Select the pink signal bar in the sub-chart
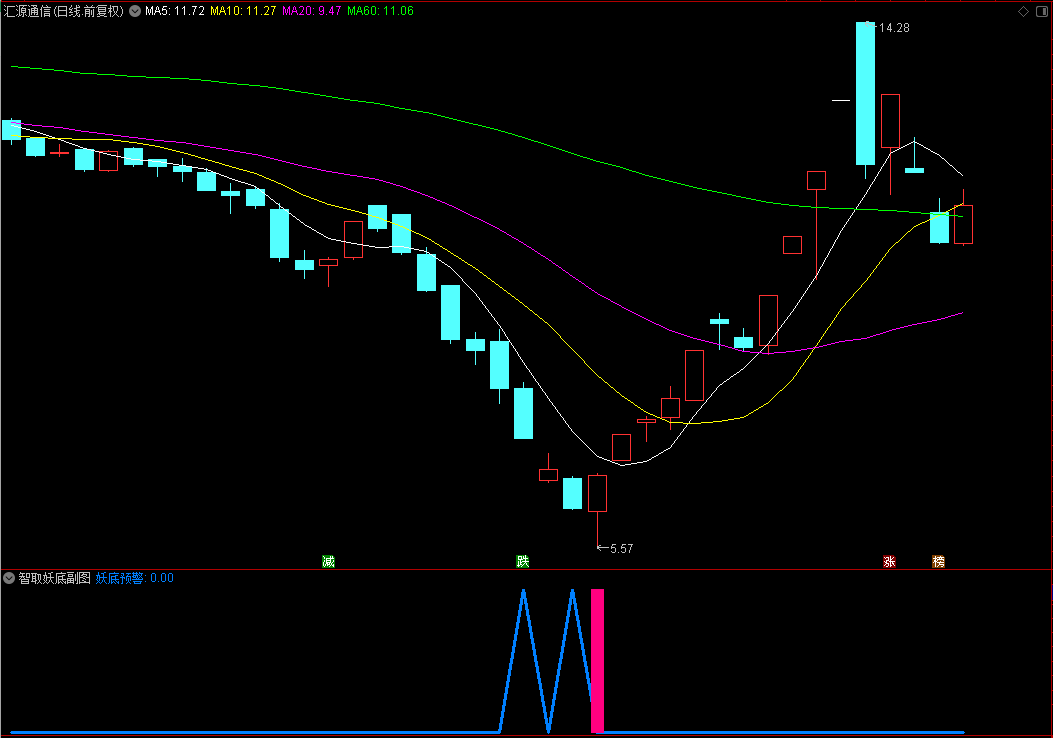Viewport: 1053px width, 738px height. (597, 661)
